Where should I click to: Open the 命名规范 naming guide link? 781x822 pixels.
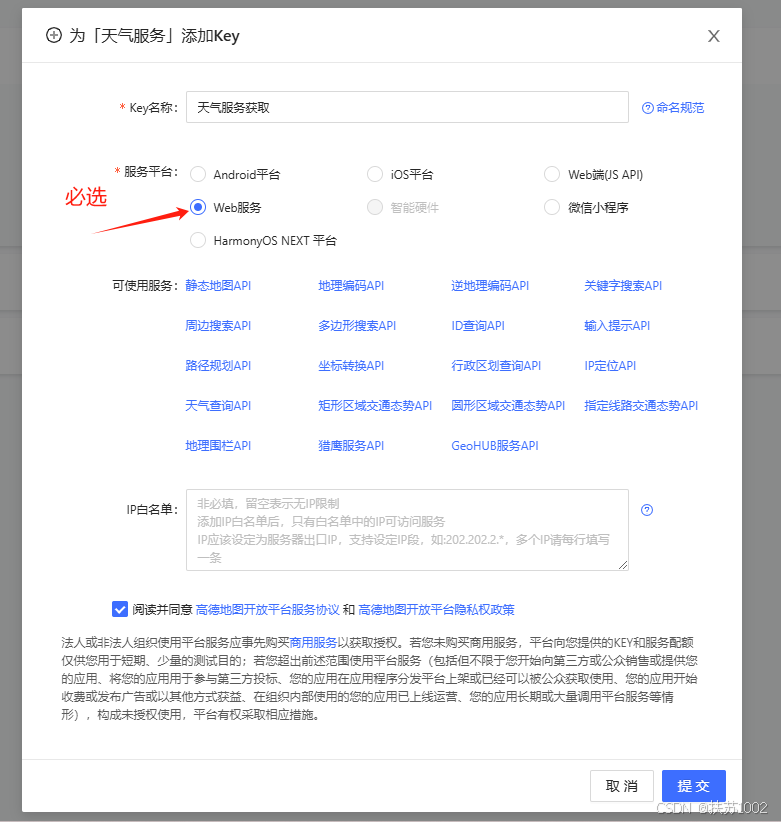(673, 108)
